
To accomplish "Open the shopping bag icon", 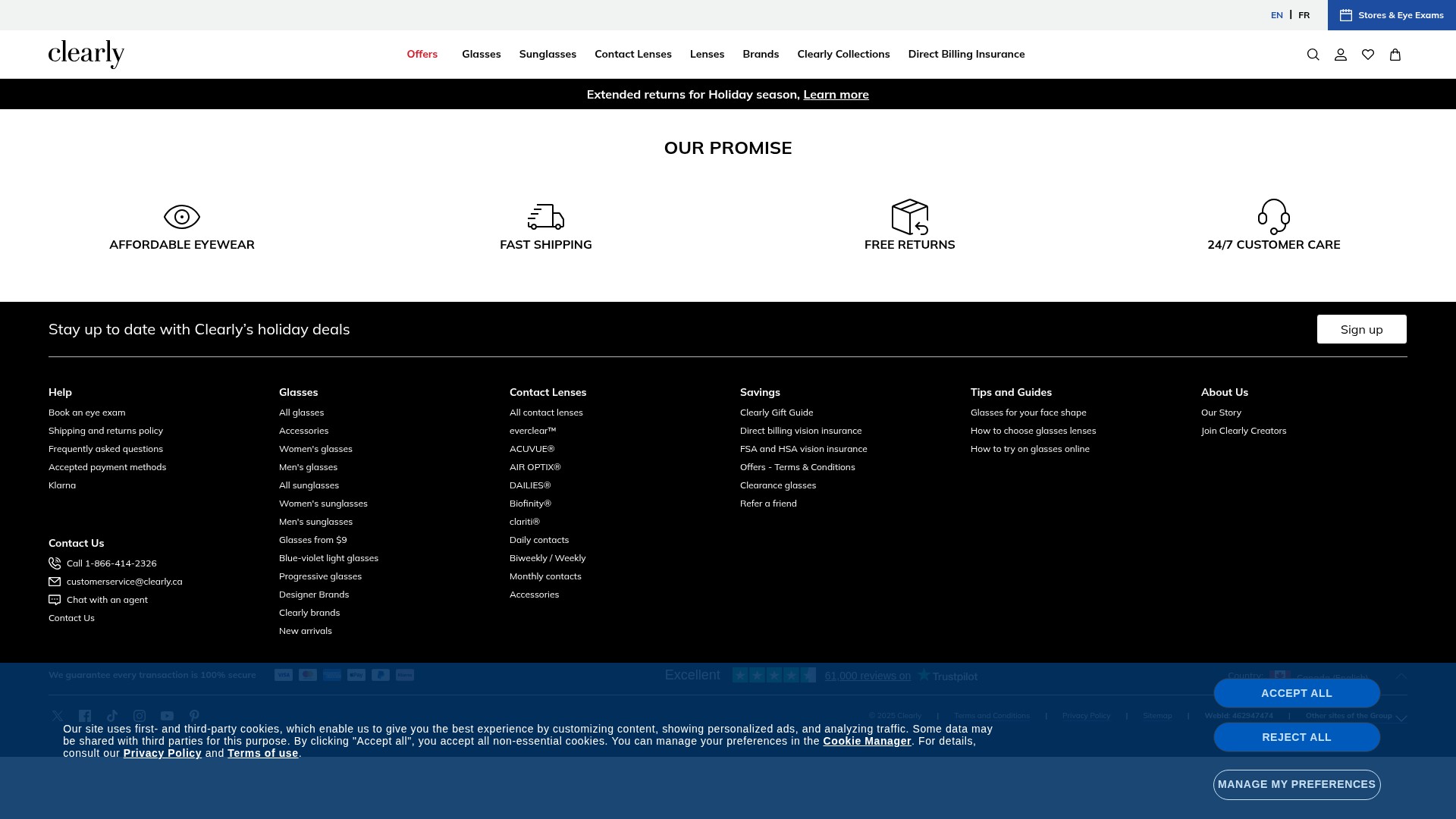I will (x=1395, y=55).
